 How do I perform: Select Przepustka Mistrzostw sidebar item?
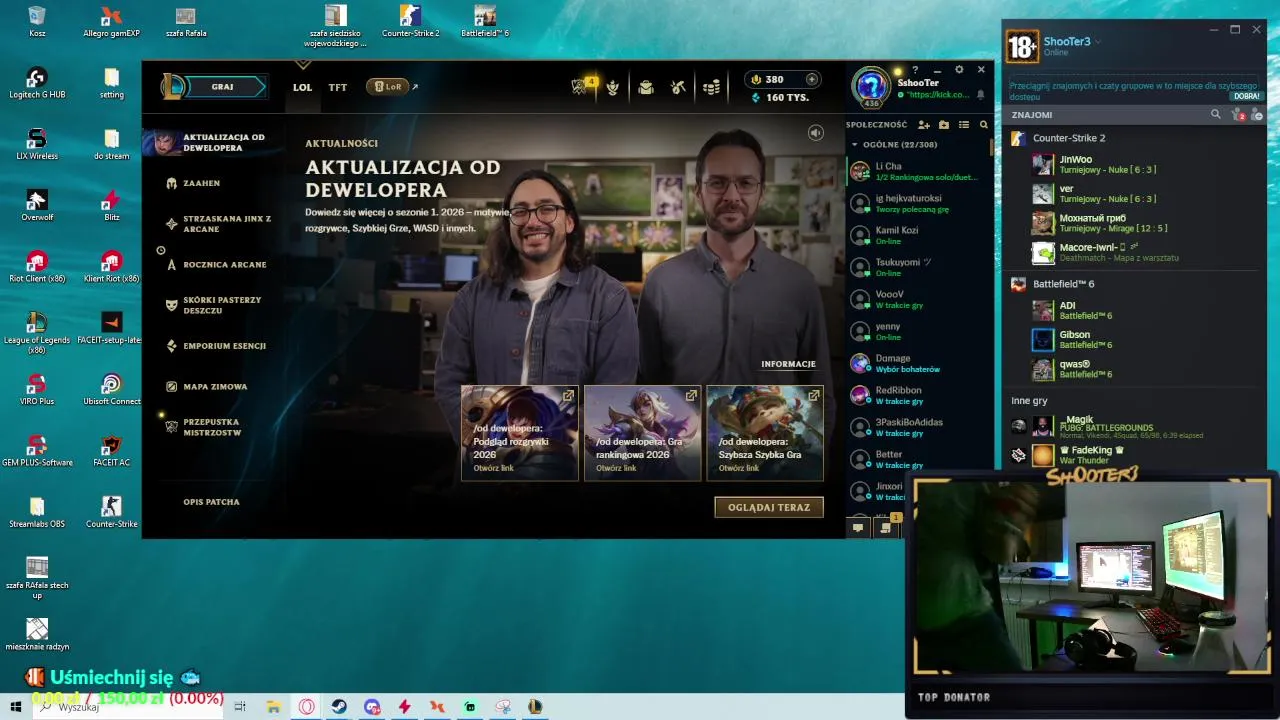pos(204,427)
